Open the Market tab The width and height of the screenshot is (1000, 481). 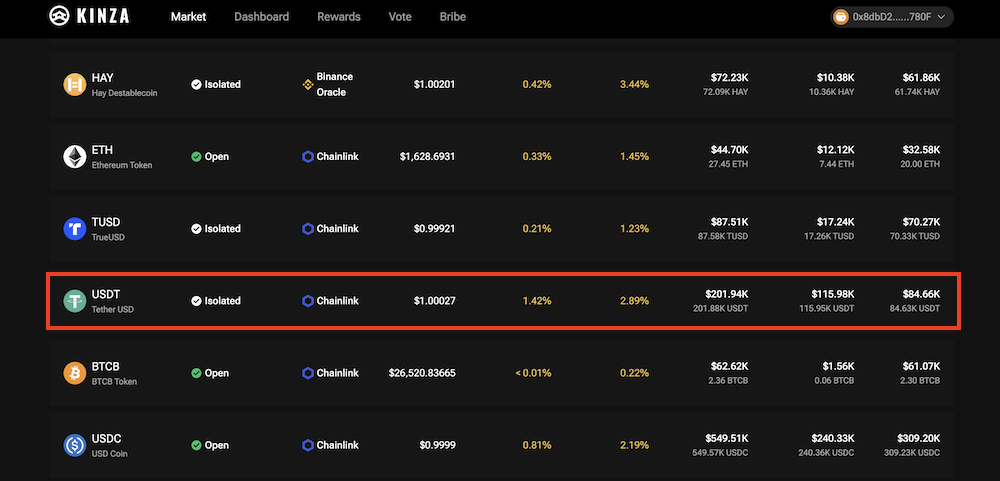[188, 17]
